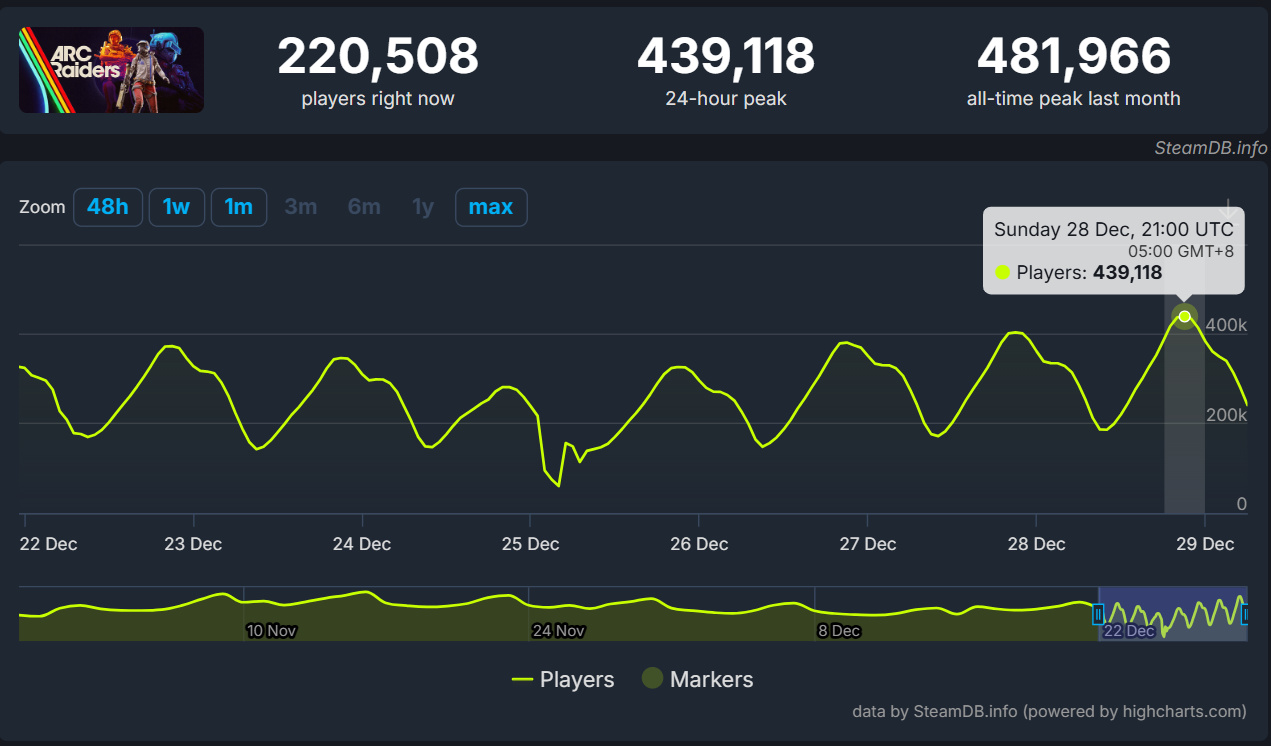Click the 220,508 players right now figure
The height and width of the screenshot is (746, 1271).
click(378, 56)
